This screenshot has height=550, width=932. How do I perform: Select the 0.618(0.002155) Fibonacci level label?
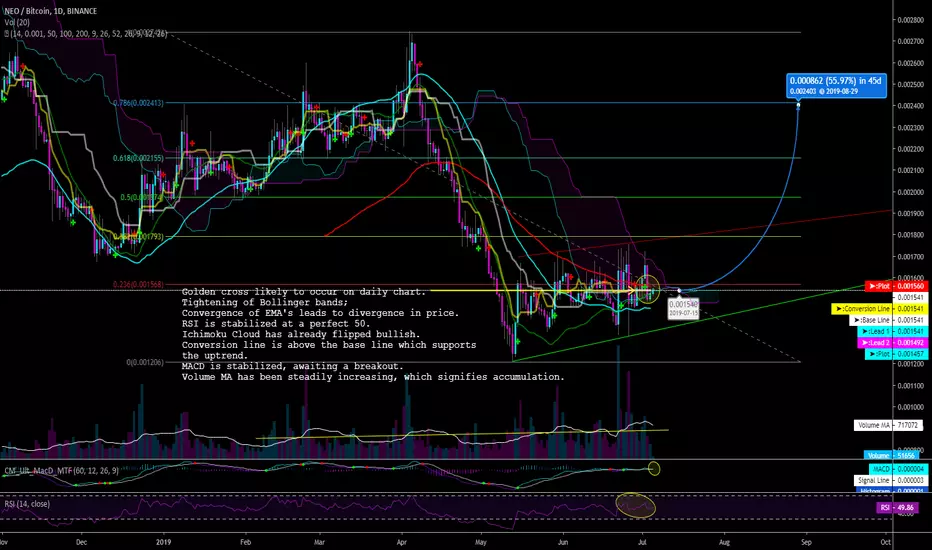tap(138, 158)
